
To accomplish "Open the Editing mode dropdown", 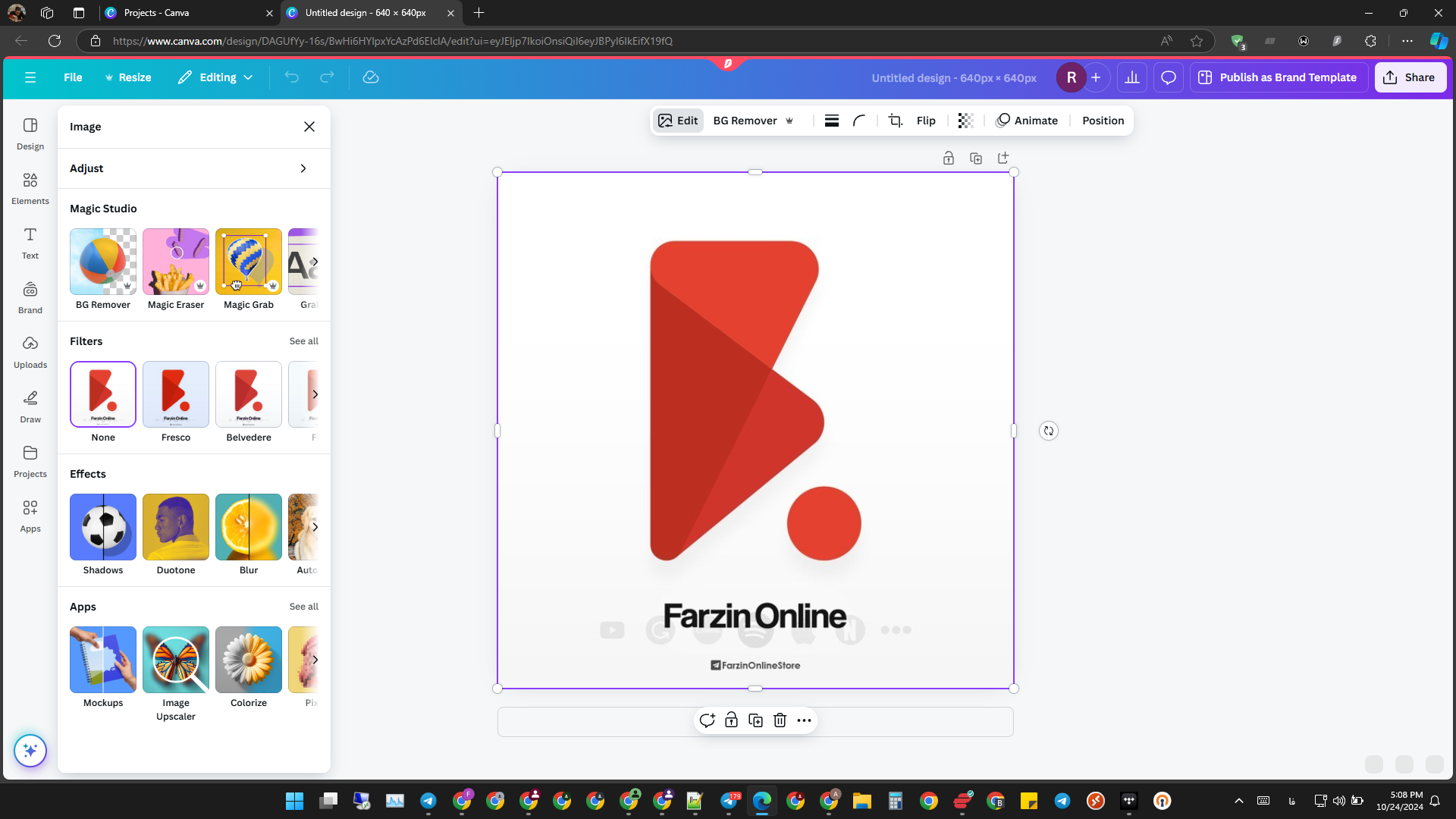I will click(215, 77).
